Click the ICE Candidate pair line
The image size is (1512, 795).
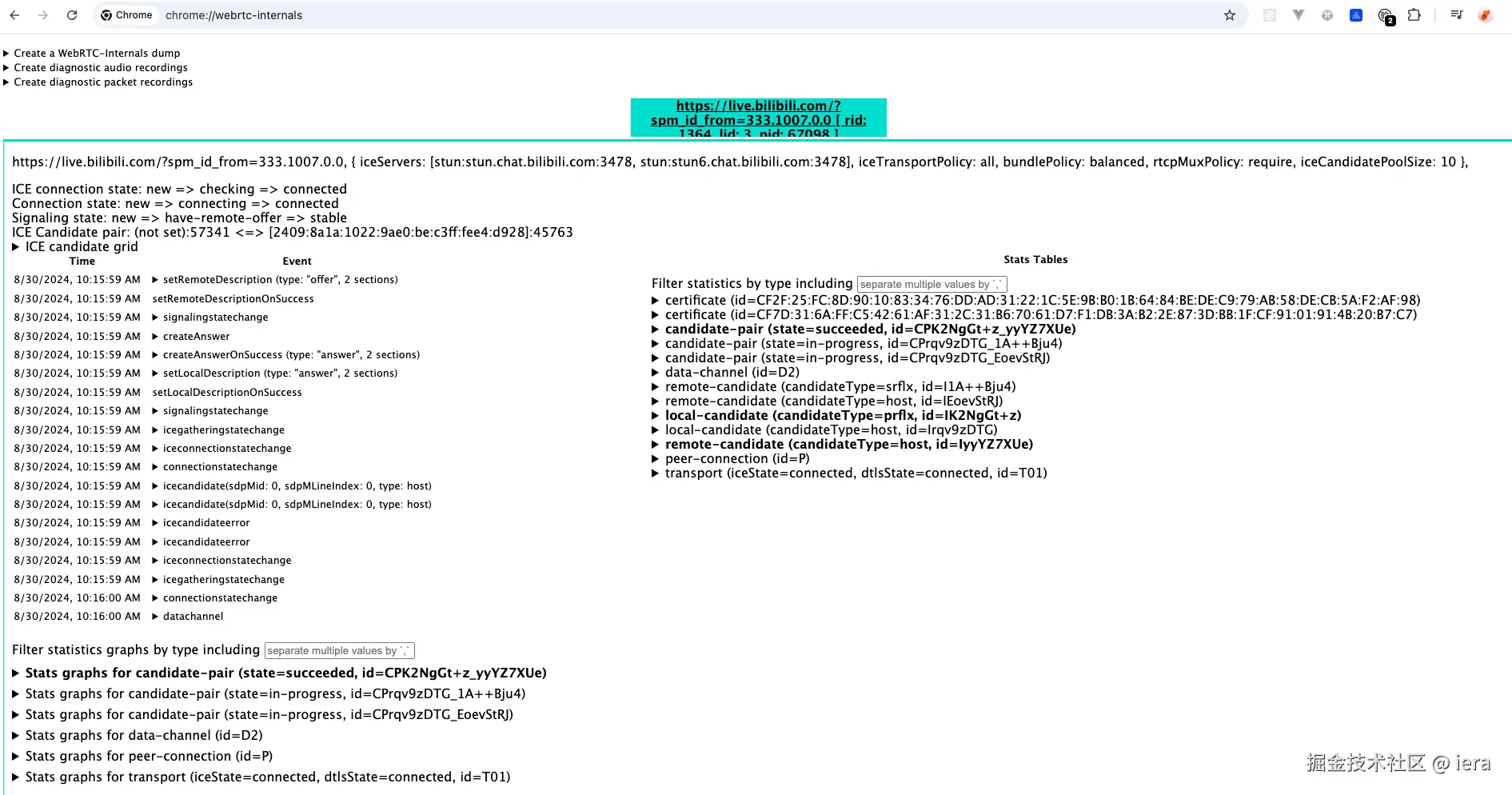point(293,233)
